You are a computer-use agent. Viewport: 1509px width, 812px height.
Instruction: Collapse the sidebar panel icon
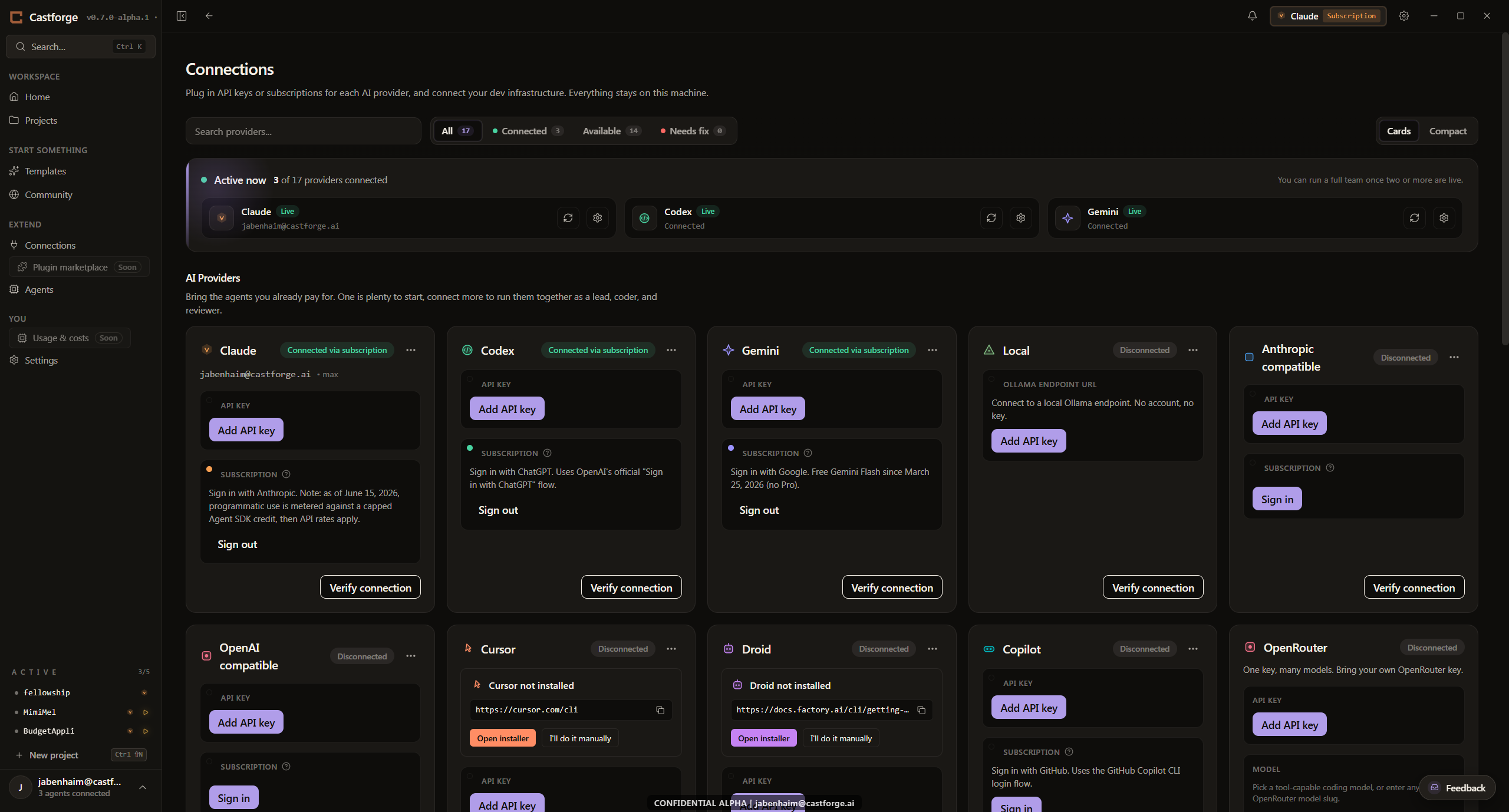pyautogui.click(x=182, y=16)
